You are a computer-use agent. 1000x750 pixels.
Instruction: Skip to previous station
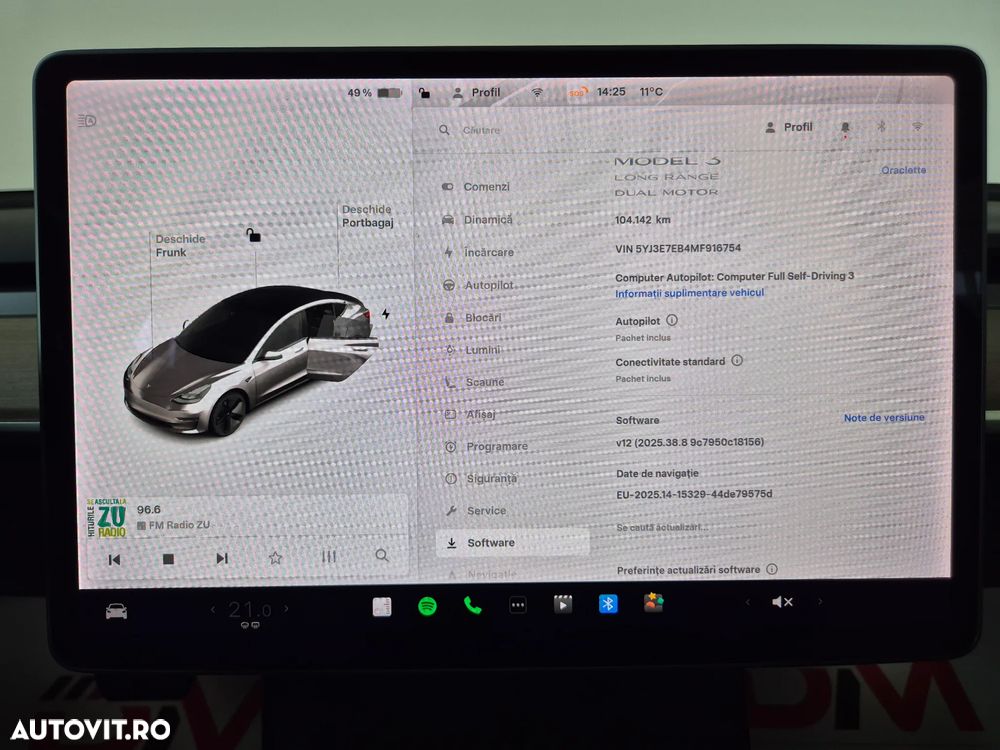(114, 559)
